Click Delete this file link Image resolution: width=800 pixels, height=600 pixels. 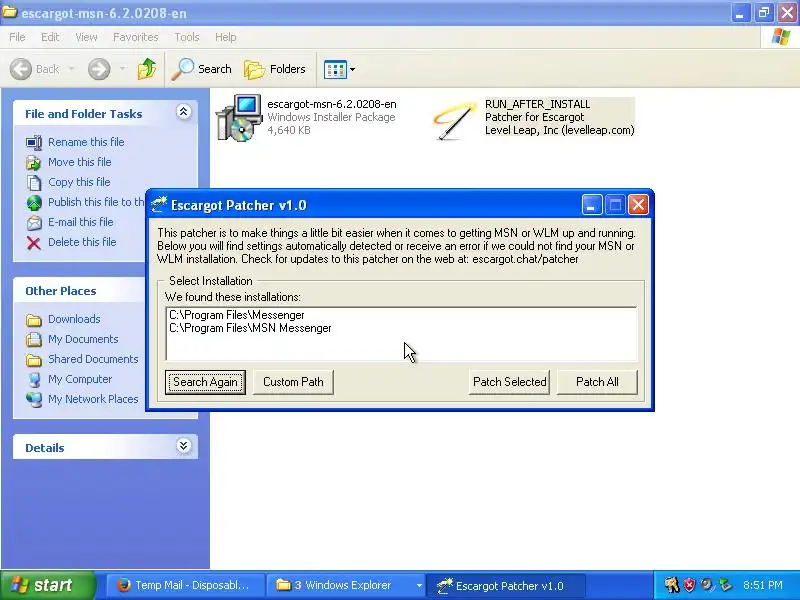82,242
